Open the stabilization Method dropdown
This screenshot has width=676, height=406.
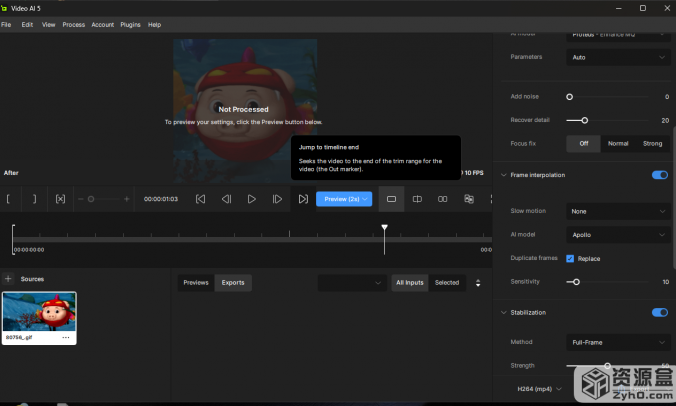tap(617, 342)
